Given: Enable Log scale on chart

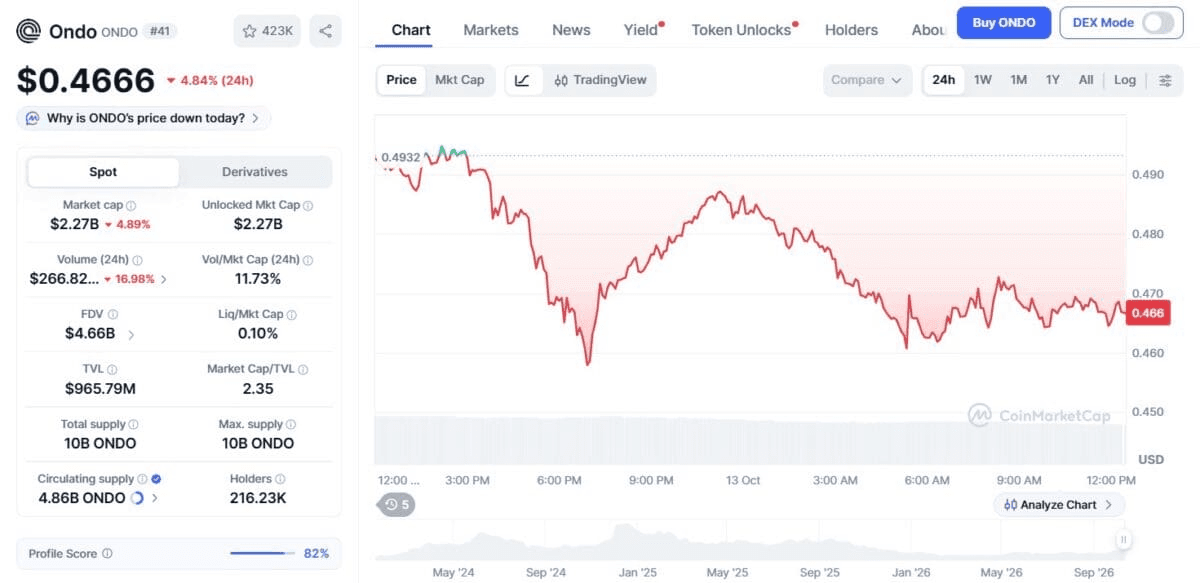Looking at the screenshot, I should click(x=1125, y=80).
